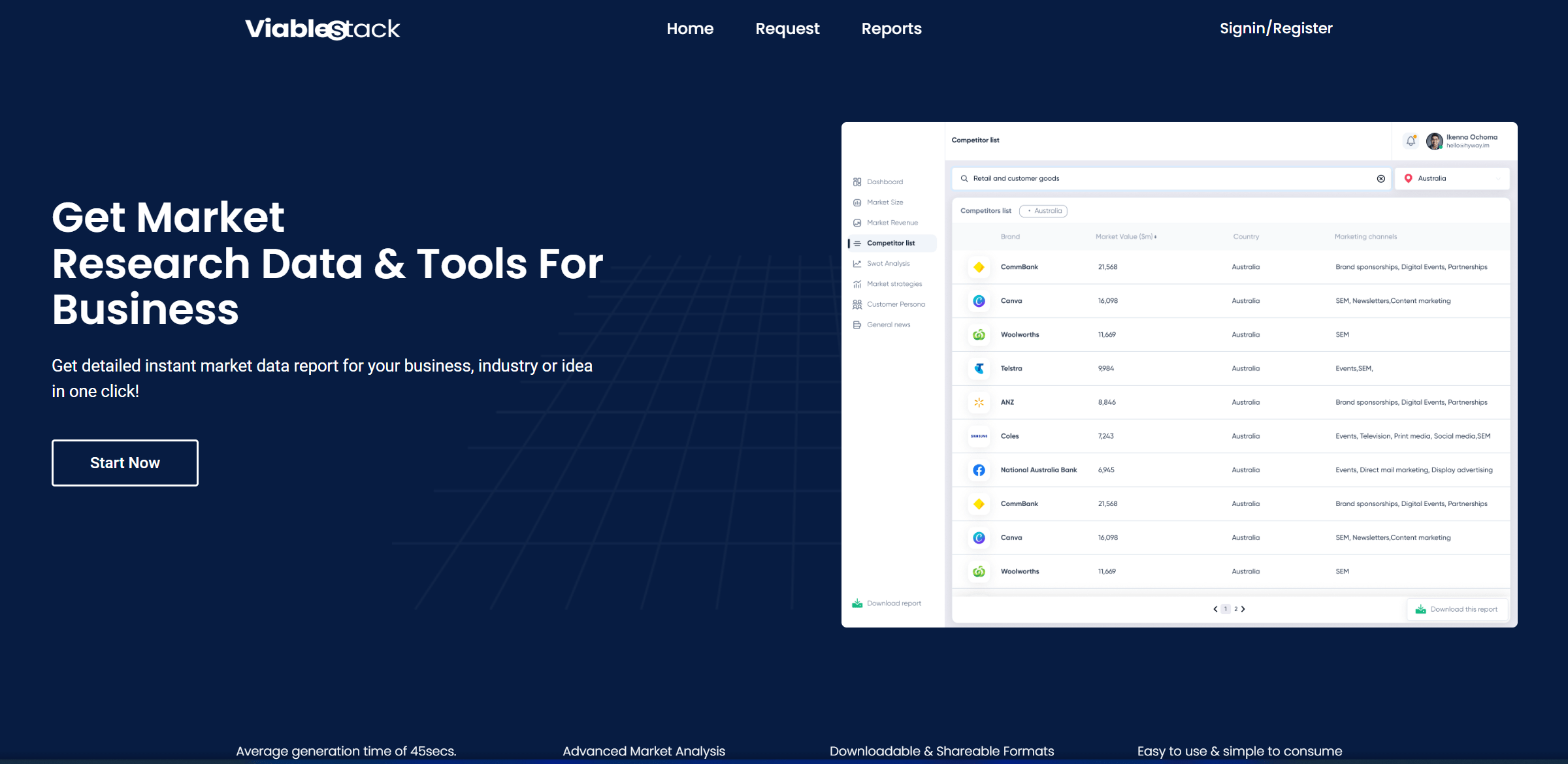Click Easy to use & simple to consume text

coord(1239,751)
